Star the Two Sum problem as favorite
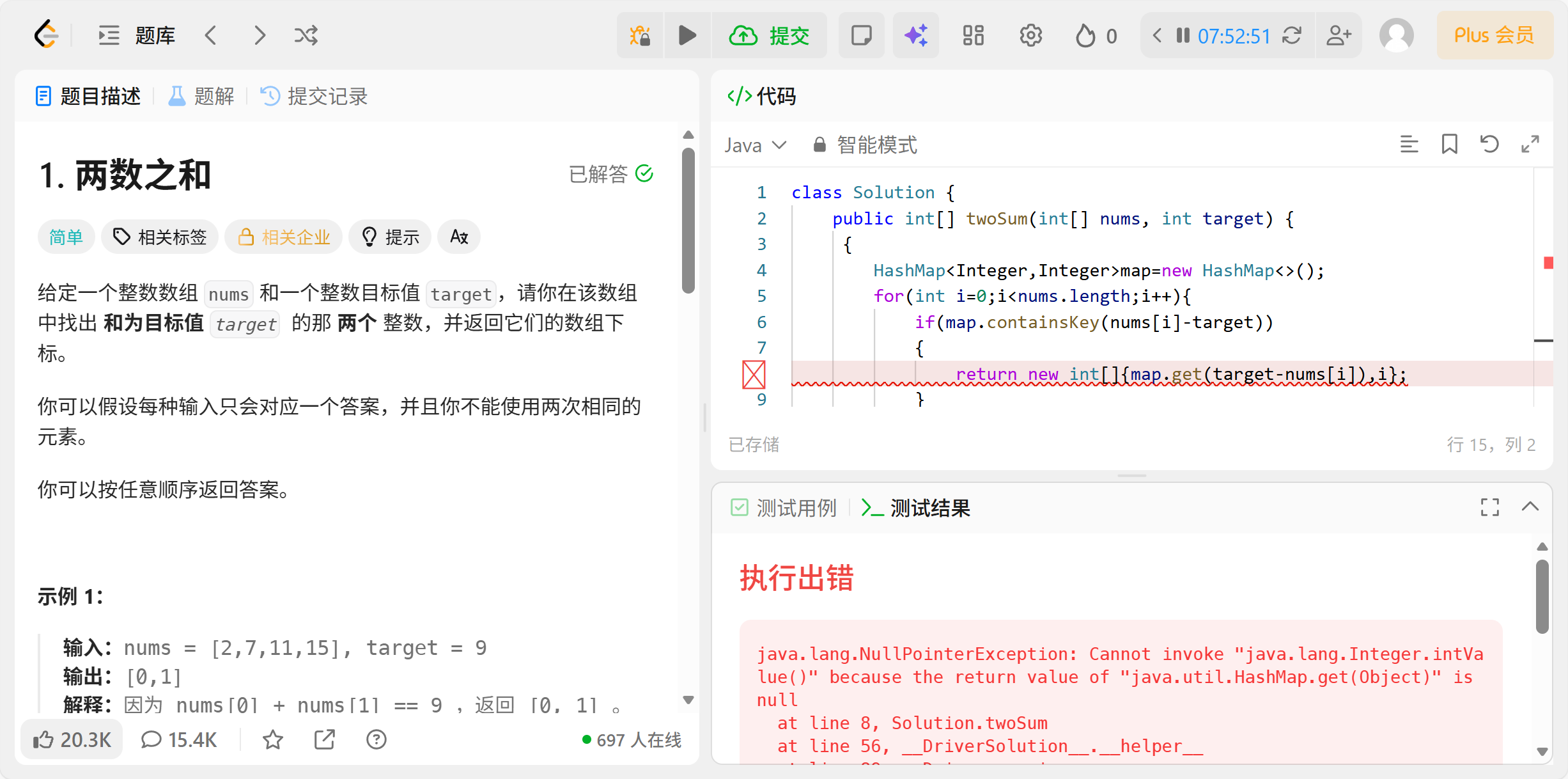The height and width of the screenshot is (779, 1568). click(273, 739)
